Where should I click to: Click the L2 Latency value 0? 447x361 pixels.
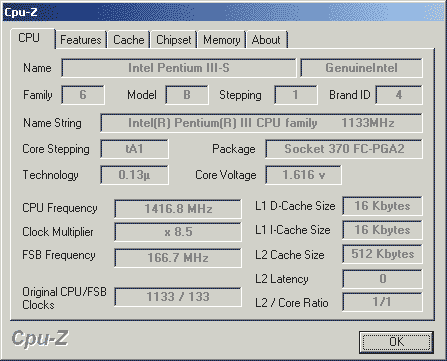point(382,279)
